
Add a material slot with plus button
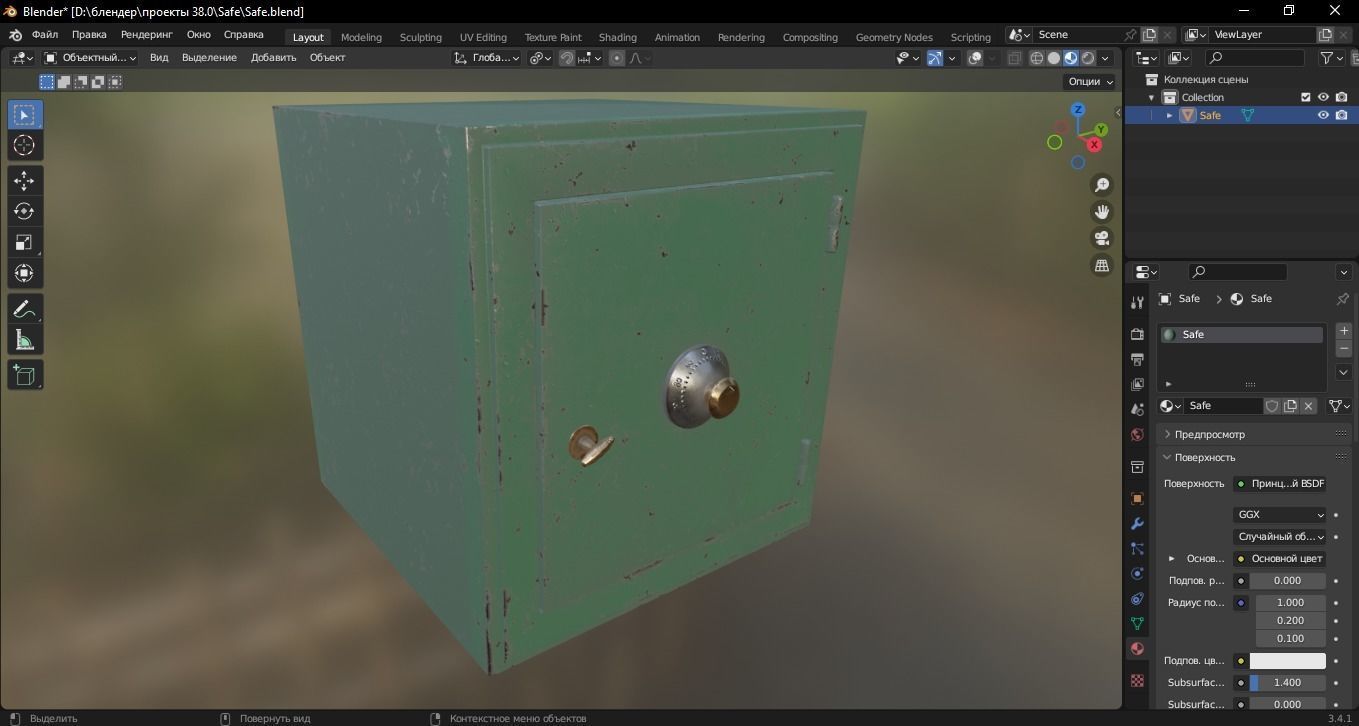pyautogui.click(x=1344, y=330)
